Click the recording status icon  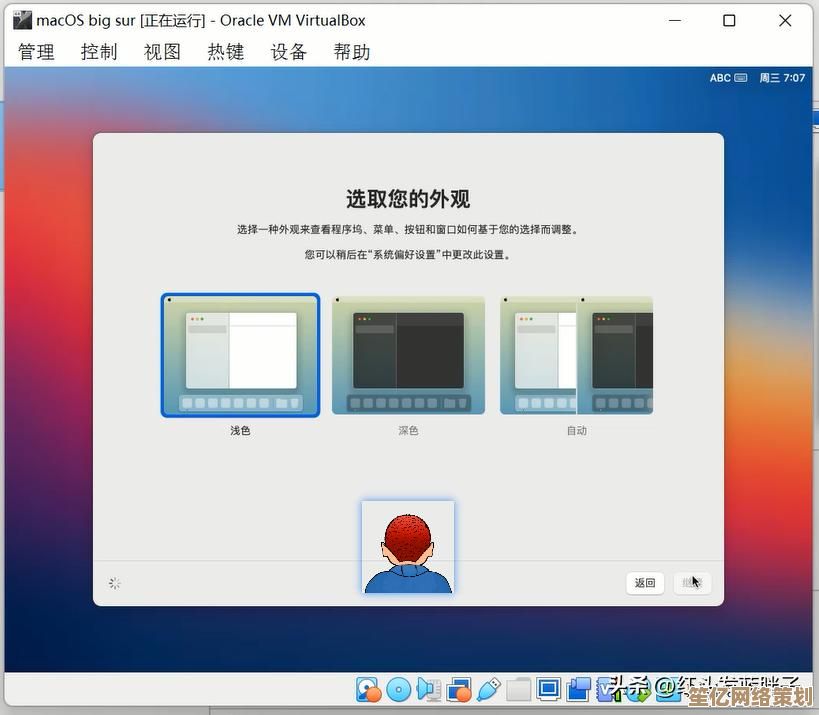(578, 689)
